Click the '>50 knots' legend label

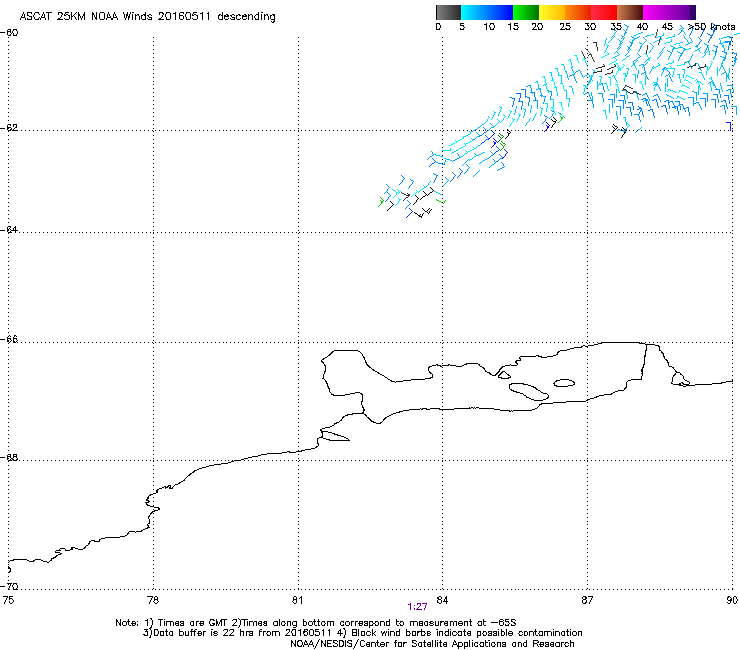pyautogui.click(x=711, y=26)
